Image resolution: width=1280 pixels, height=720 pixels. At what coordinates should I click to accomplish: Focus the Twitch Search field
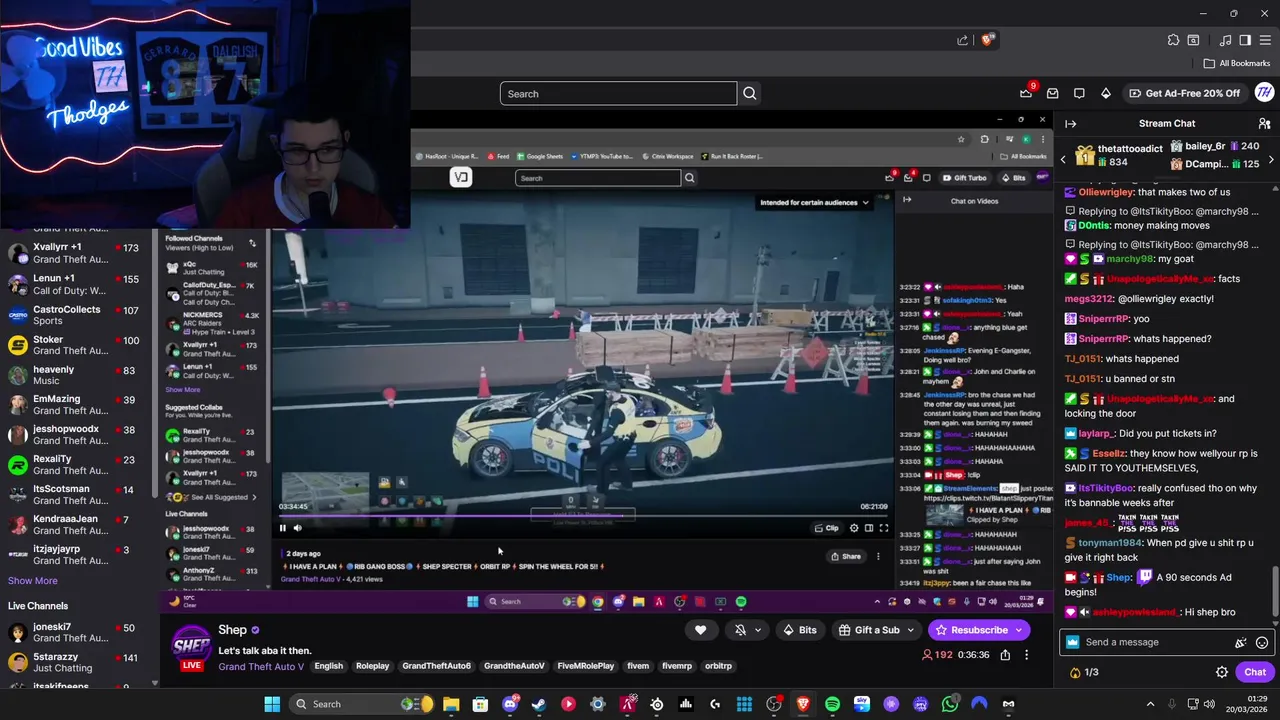coord(619,94)
